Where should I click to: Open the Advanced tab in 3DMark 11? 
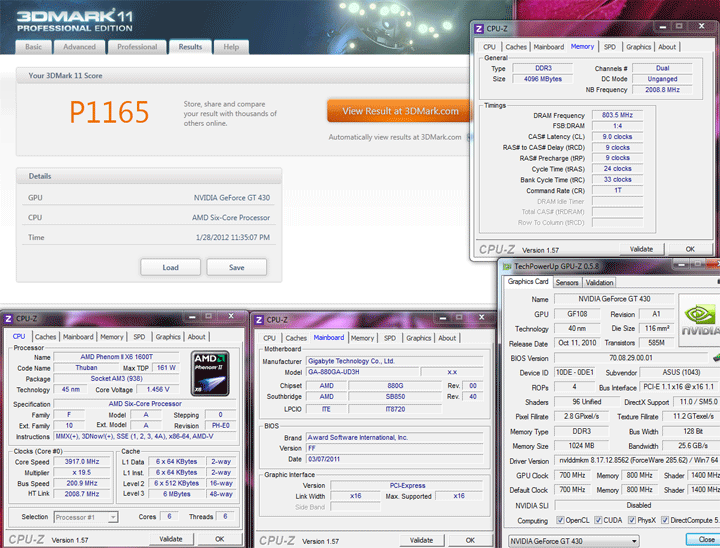[79, 47]
